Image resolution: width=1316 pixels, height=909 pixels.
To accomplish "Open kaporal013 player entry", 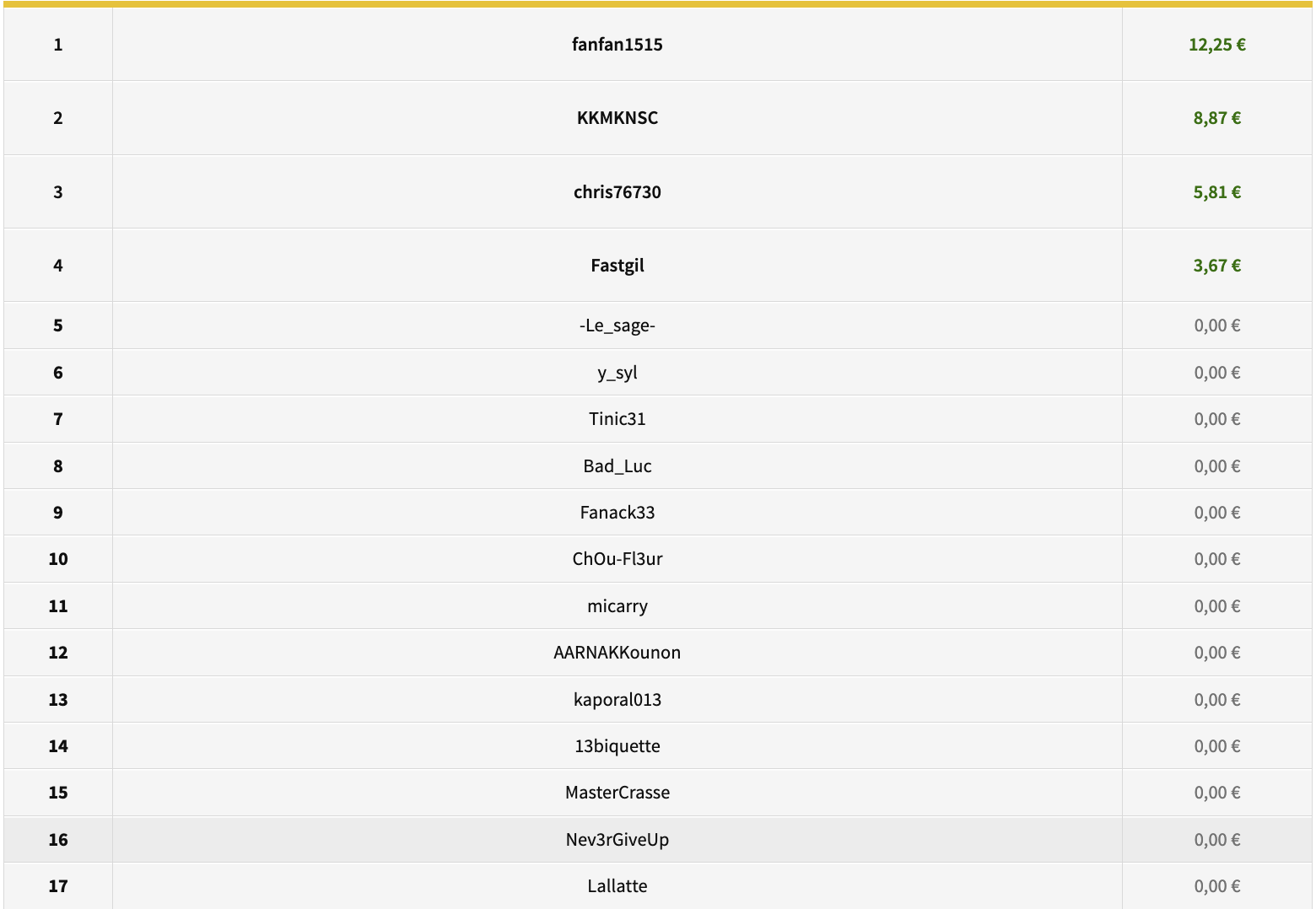I will (x=617, y=700).
